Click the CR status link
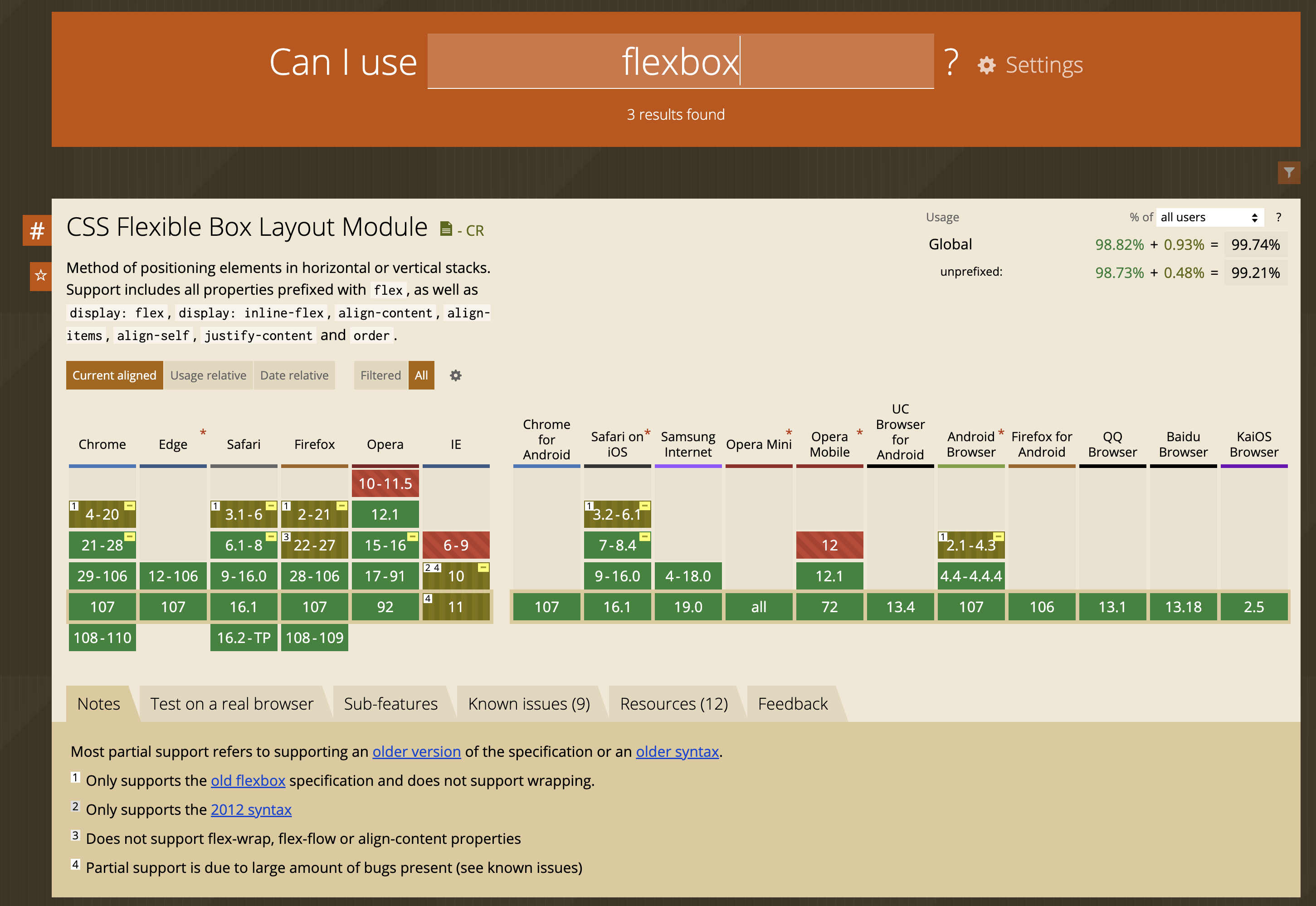Screen dimensions: 1316x906 click(x=470, y=230)
